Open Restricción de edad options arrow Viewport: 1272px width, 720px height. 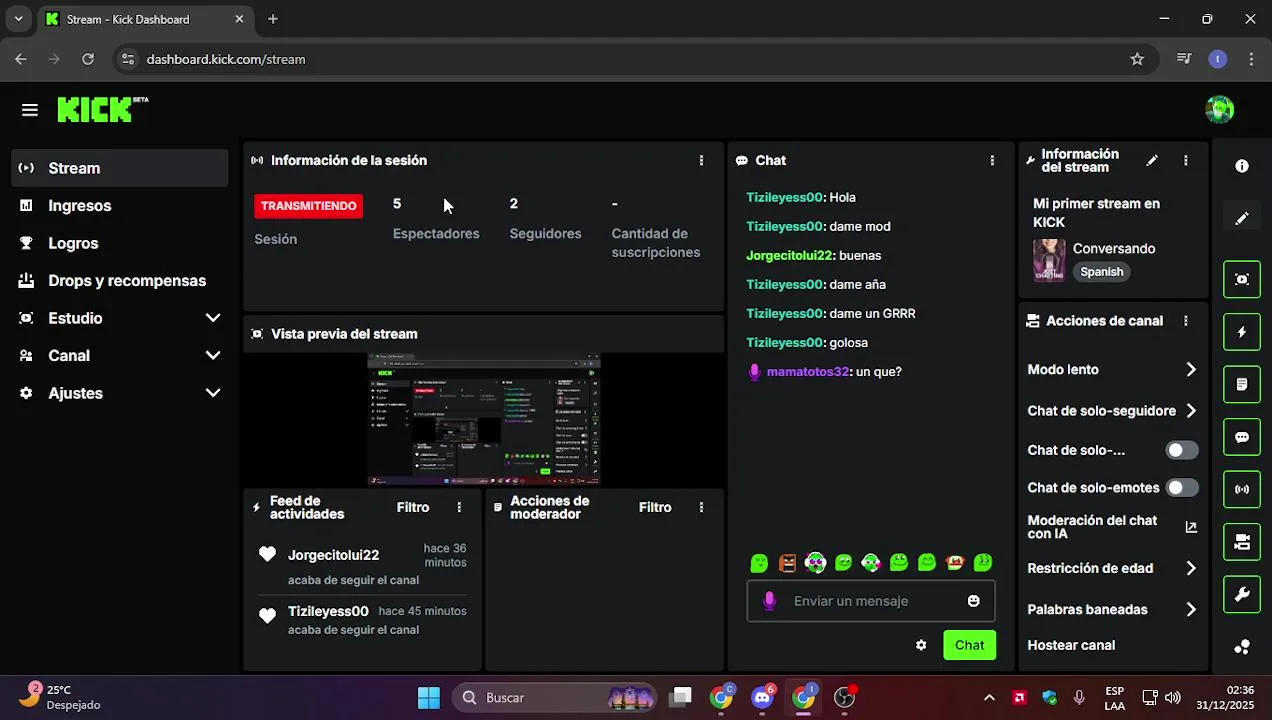[x=1191, y=568]
